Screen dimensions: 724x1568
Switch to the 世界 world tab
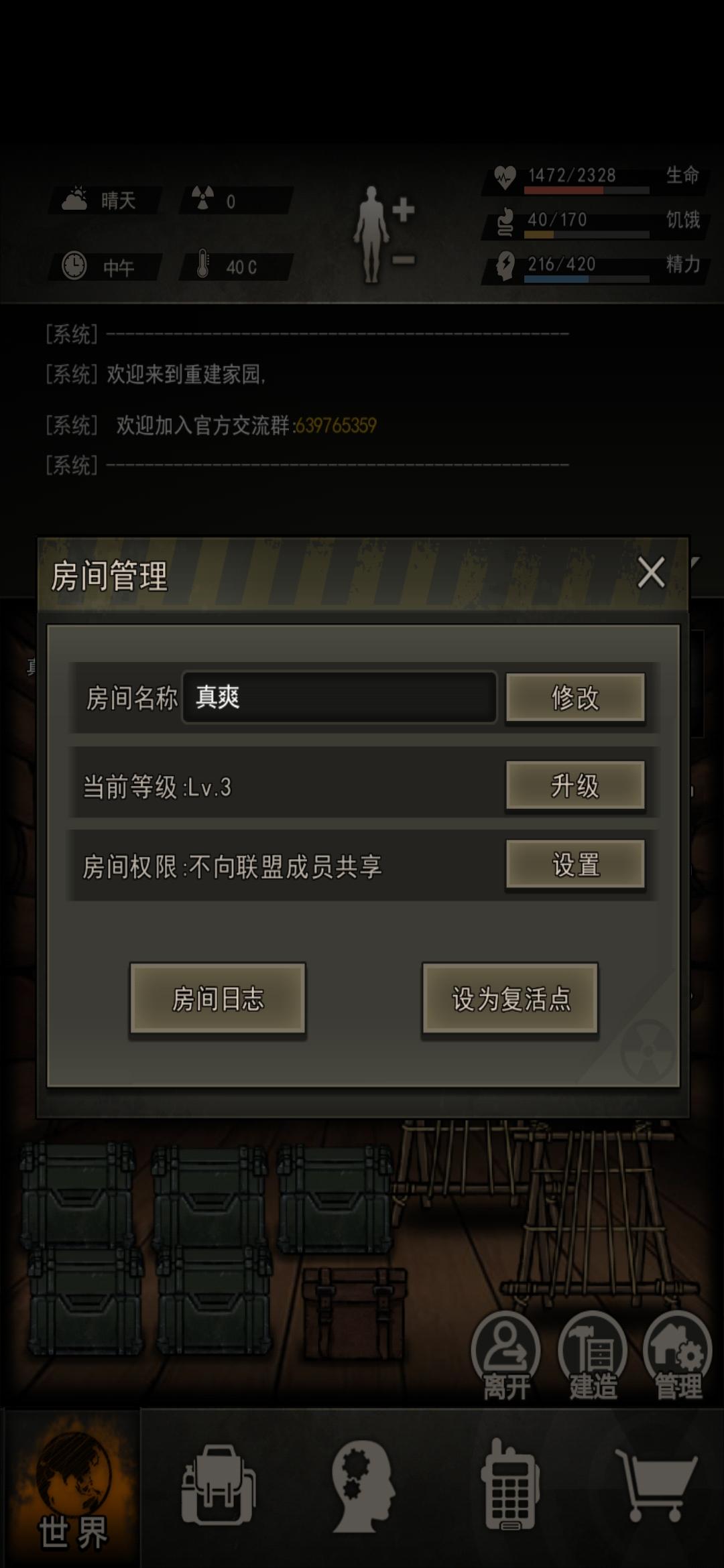(x=72, y=1489)
